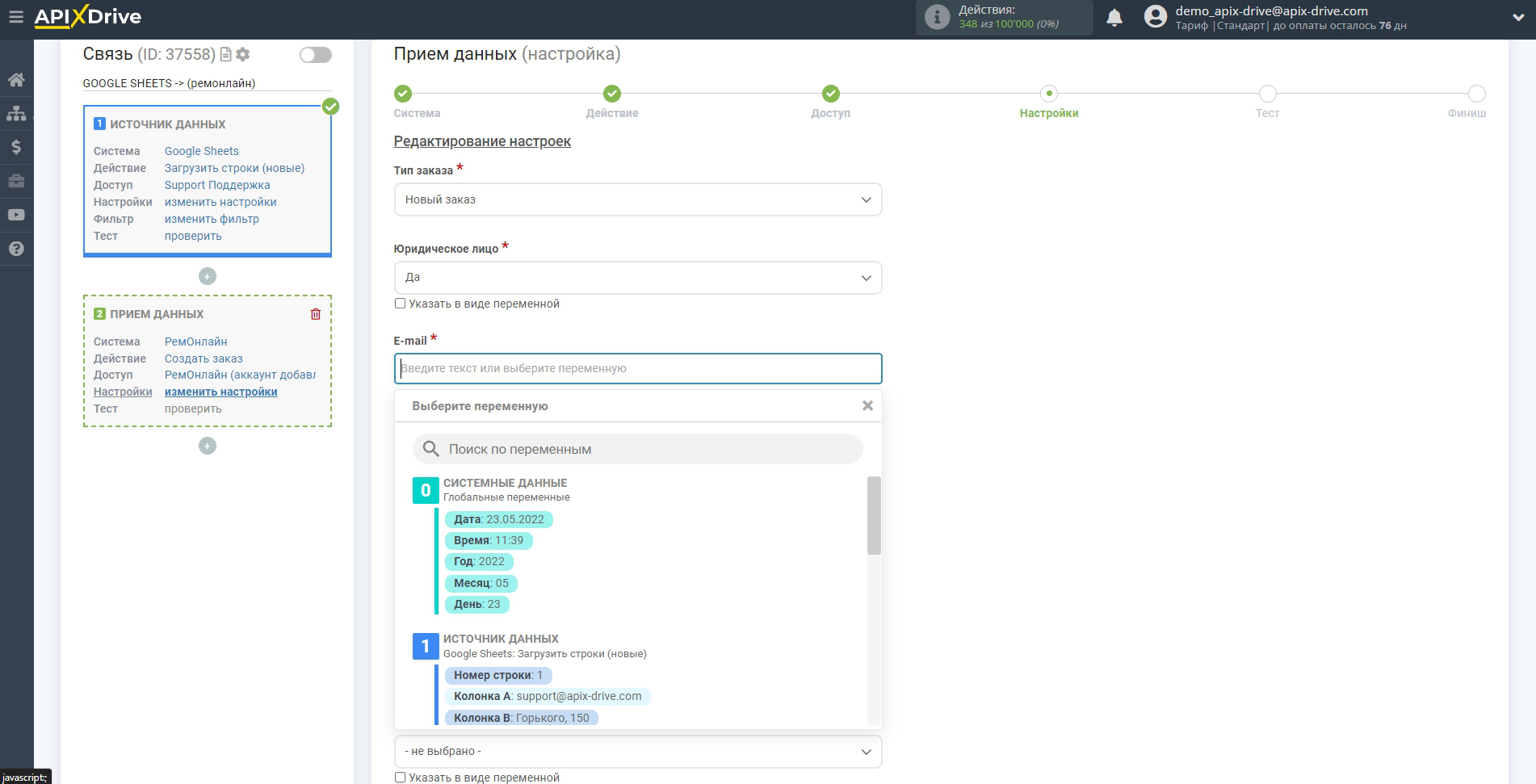Viewport: 1536px width, 784px height.
Task: Open the Order type dropdown
Action: tap(638, 199)
